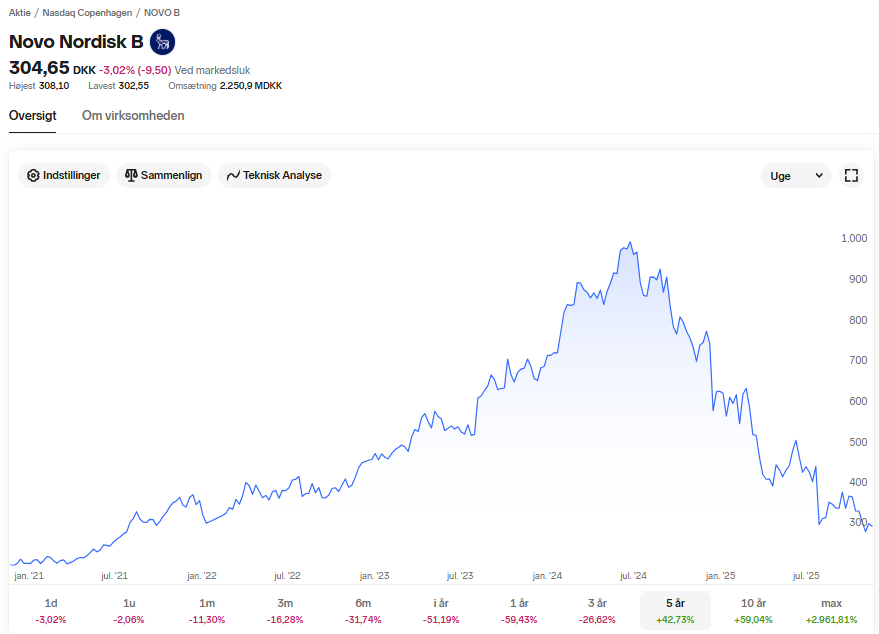Select the 5 år time range

click(676, 610)
